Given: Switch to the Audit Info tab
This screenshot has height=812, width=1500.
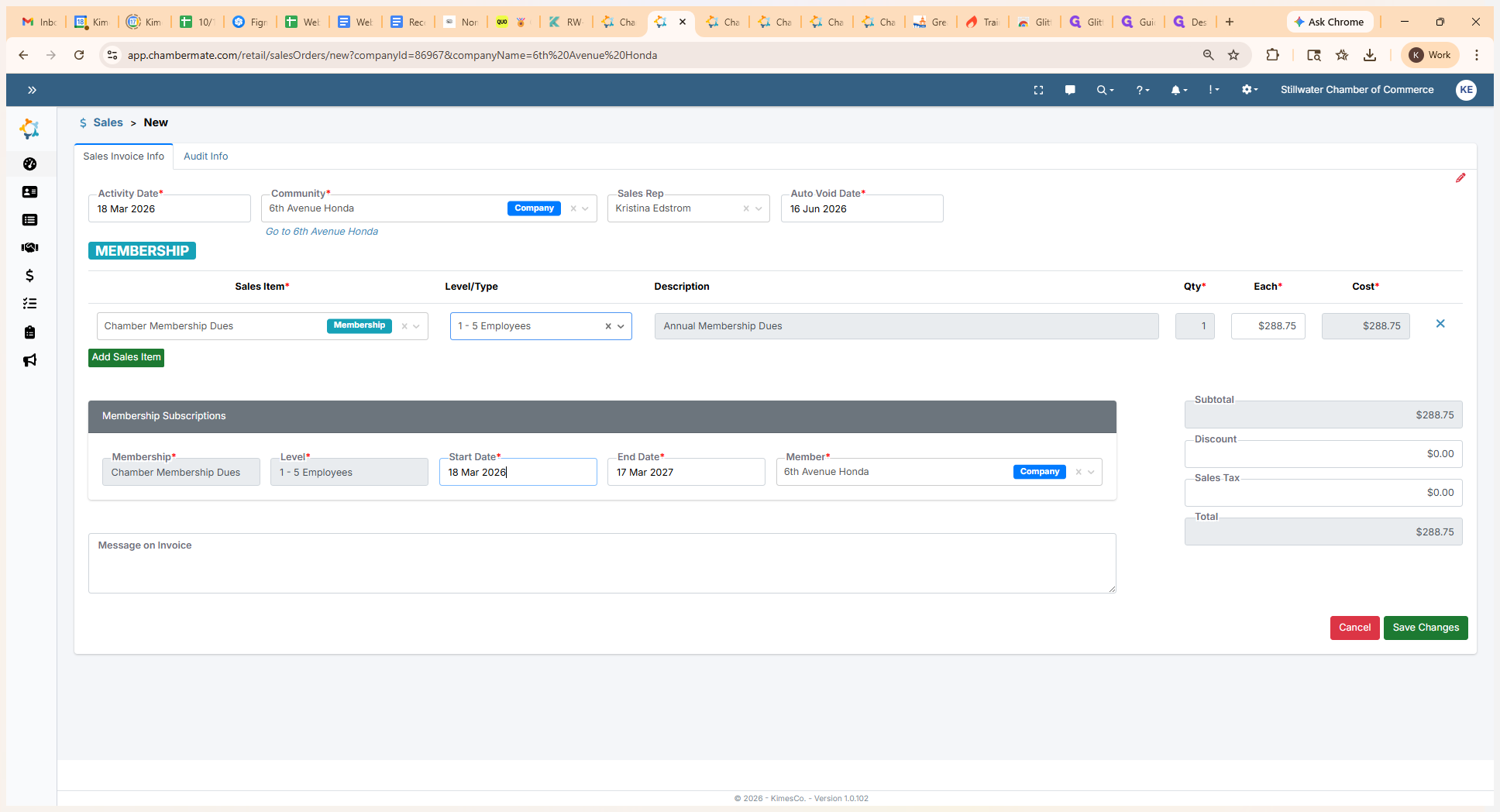Looking at the screenshot, I should coord(205,157).
